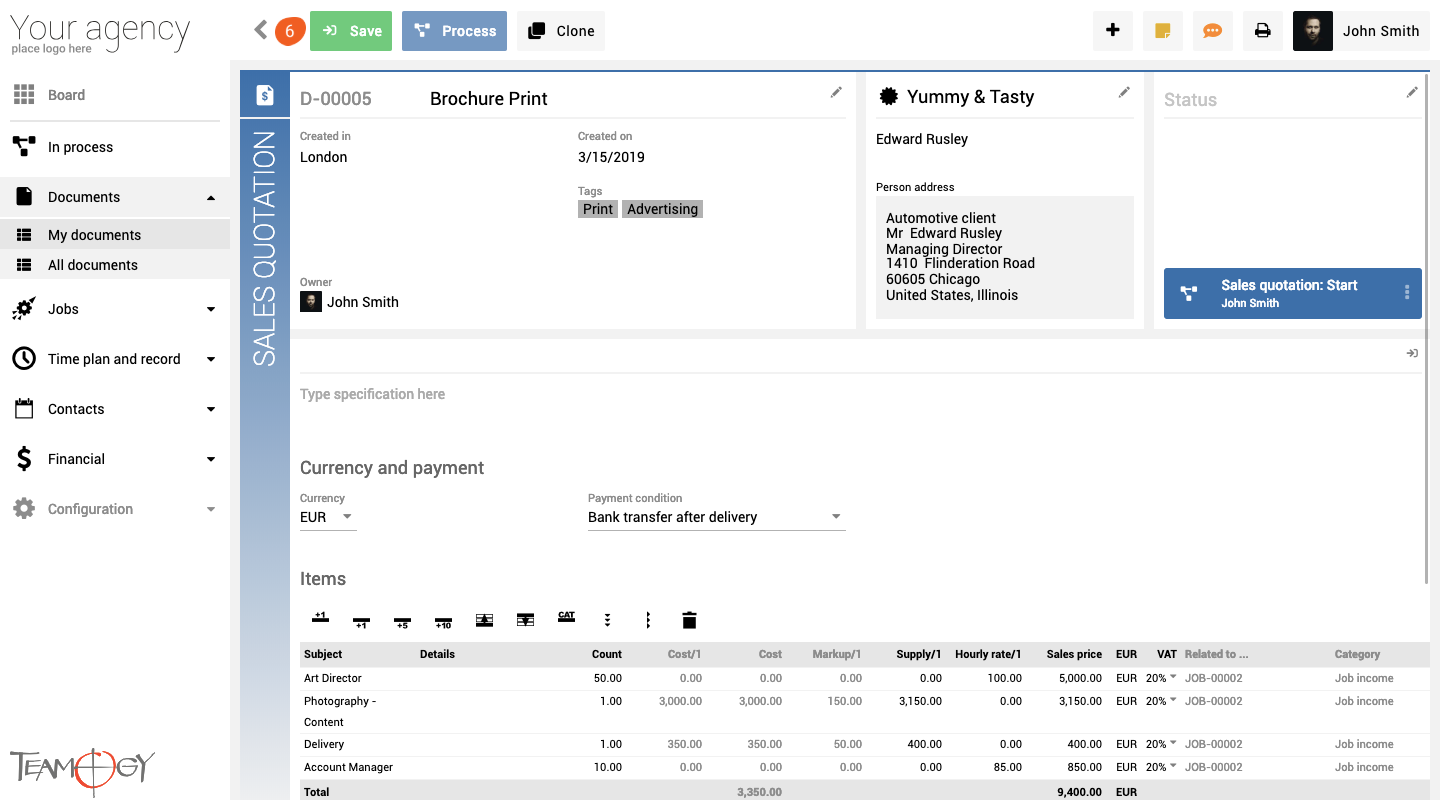The height and width of the screenshot is (800, 1440).
Task: Click the move row down icon
Action: click(525, 620)
